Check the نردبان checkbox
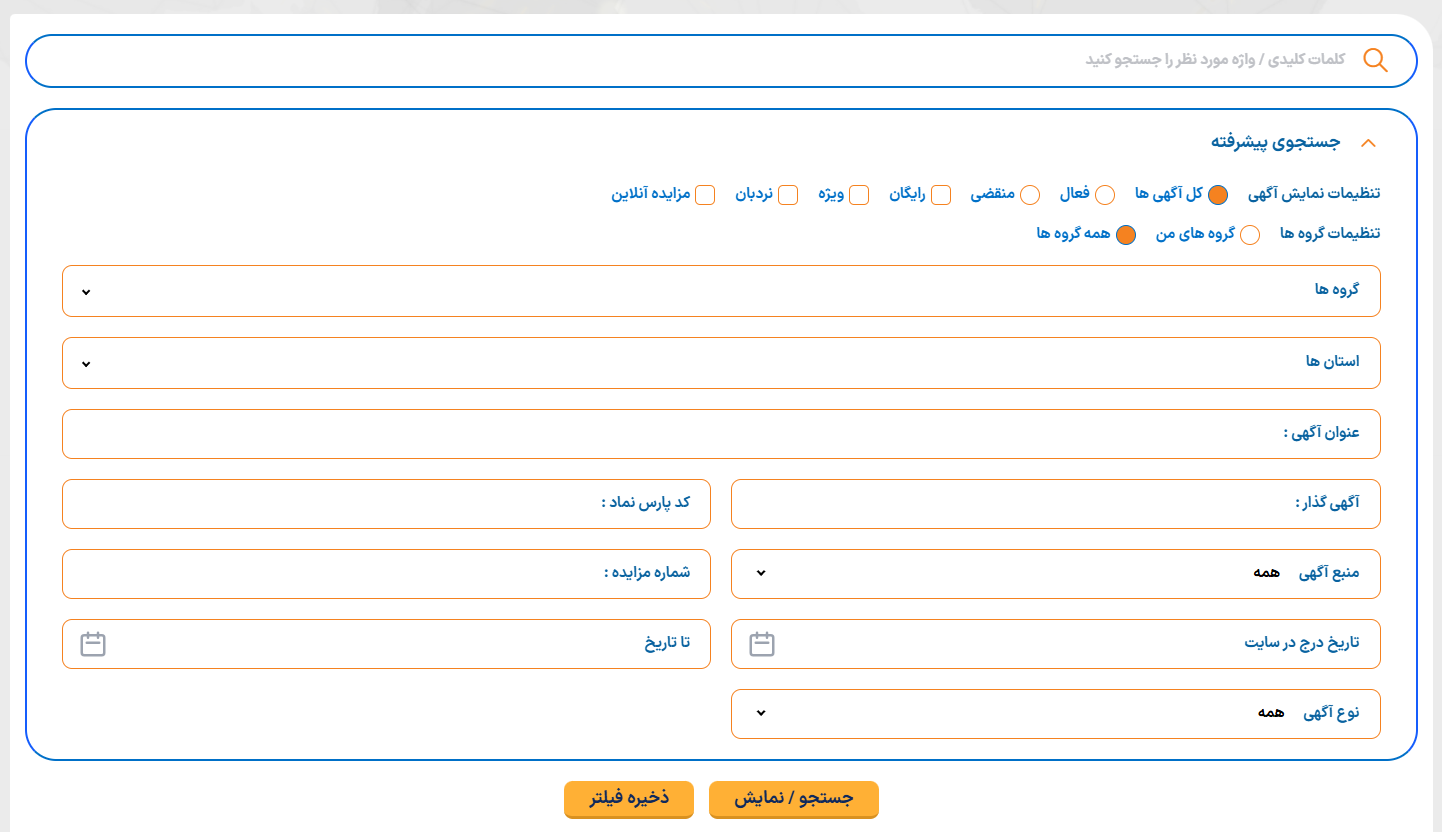 click(788, 195)
